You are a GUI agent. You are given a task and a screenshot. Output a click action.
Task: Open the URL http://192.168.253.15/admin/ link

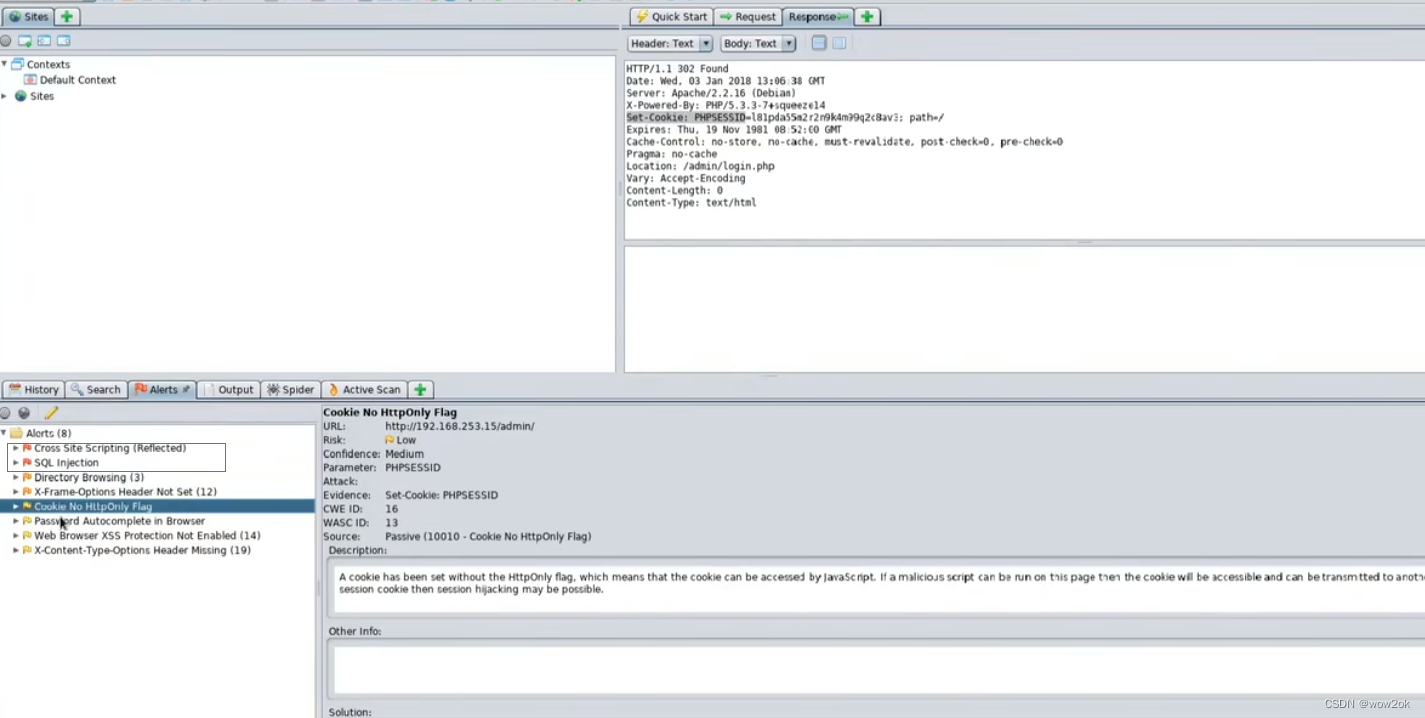point(459,425)
